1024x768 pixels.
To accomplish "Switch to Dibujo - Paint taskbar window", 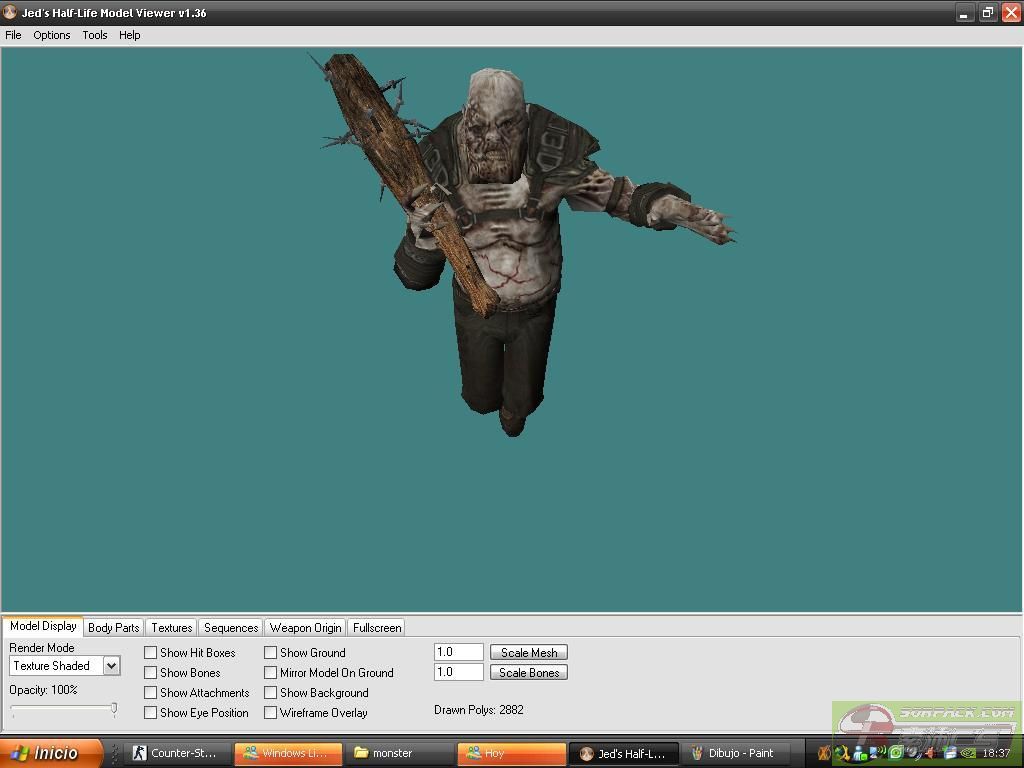I will (737, 754).
